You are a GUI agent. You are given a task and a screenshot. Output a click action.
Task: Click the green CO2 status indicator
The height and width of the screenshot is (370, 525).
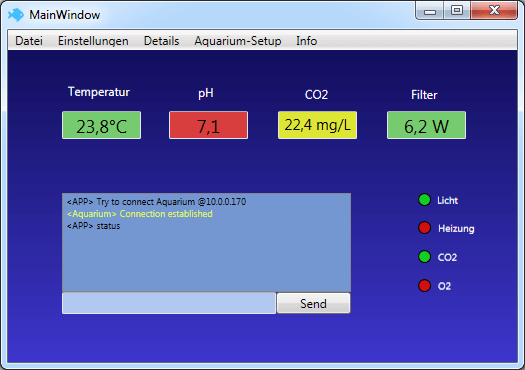click(x=425, y=257)
